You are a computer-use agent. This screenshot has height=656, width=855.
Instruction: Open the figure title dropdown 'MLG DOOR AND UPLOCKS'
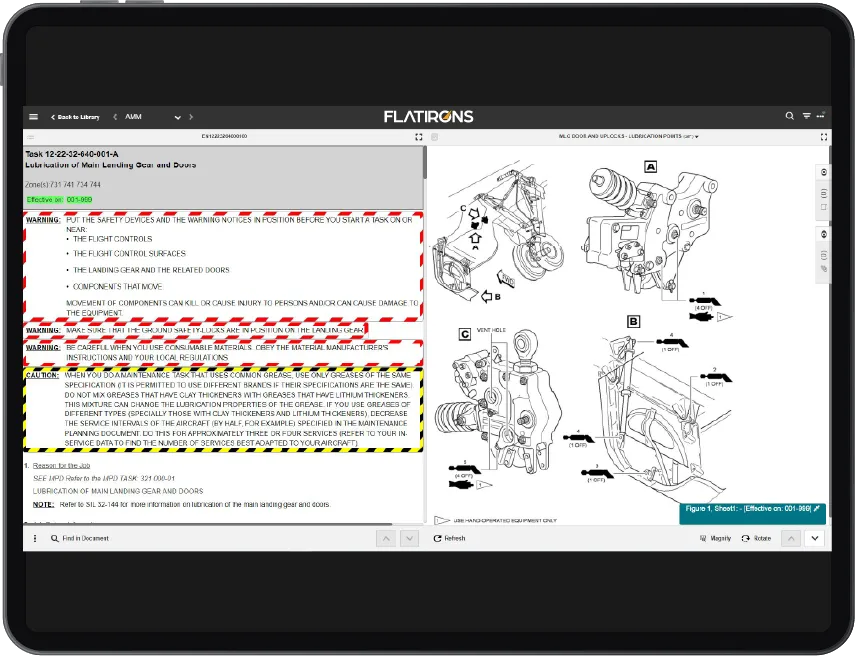[628, 136]
